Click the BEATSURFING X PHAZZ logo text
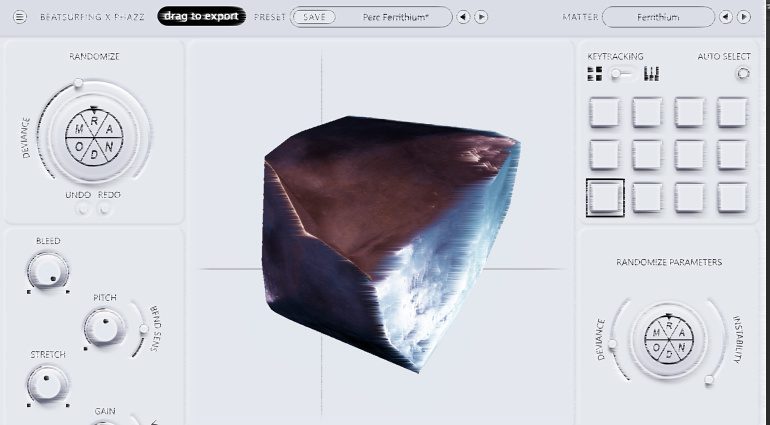This screenshot has height=425, width=770. click(x=92, y=17)
